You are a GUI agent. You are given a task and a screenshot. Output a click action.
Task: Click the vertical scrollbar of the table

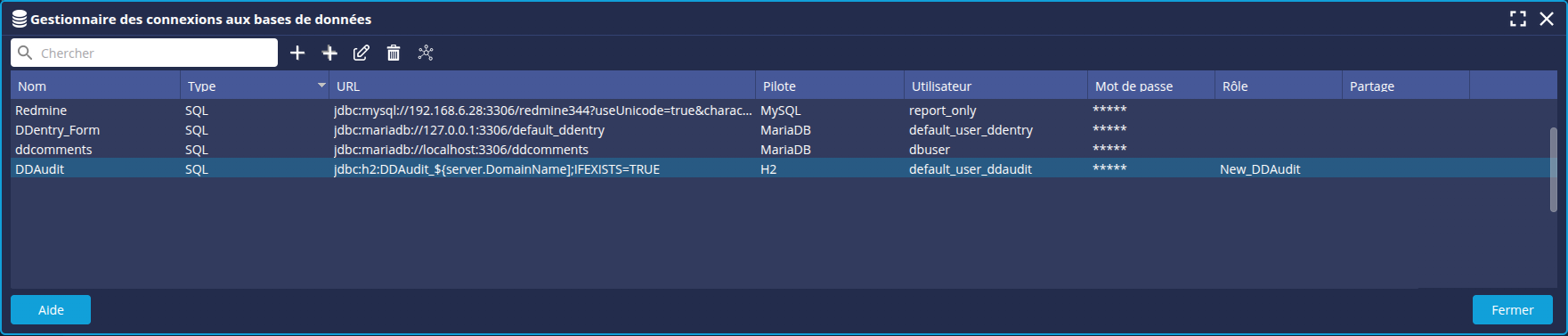(x=1553, y=169)
